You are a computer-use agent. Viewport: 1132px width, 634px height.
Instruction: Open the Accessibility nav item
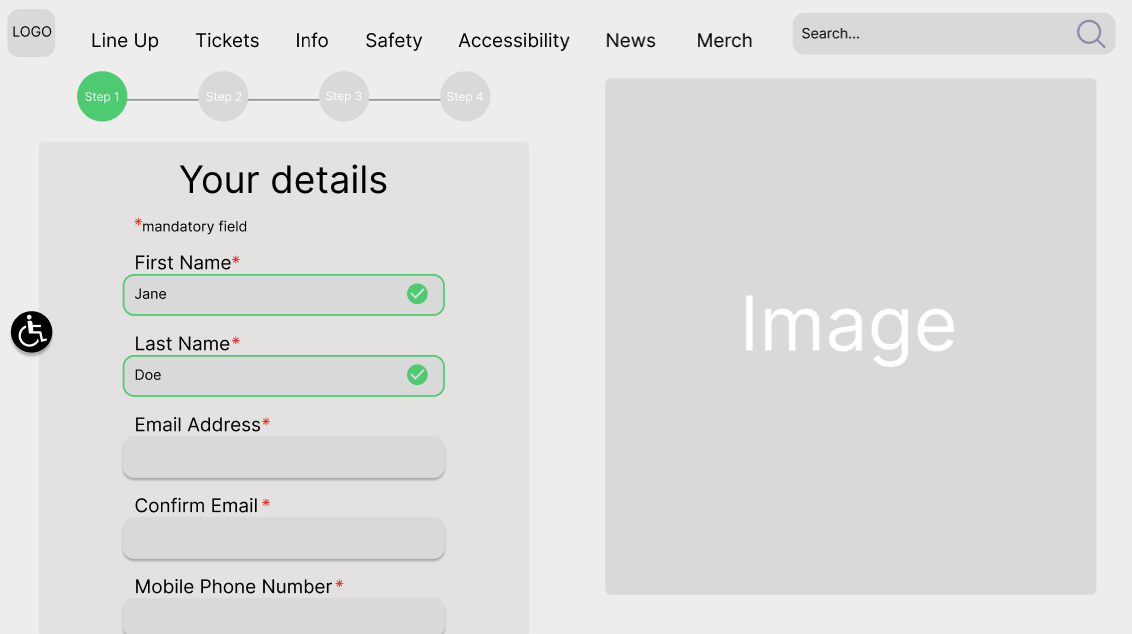click(x=514, y=41)
